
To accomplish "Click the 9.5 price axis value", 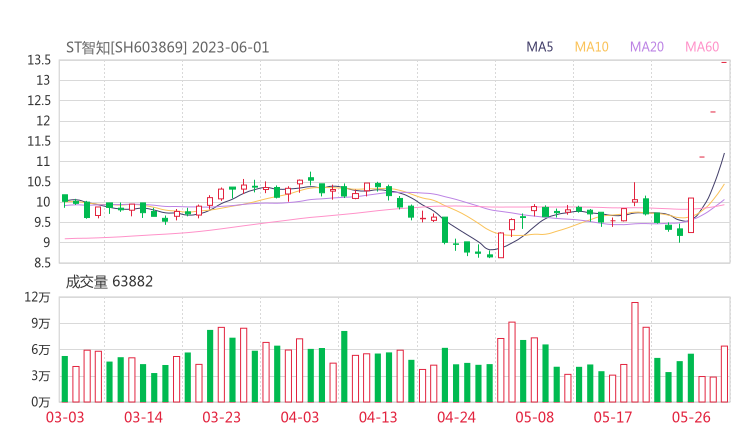I will click(x=42, y=222).
